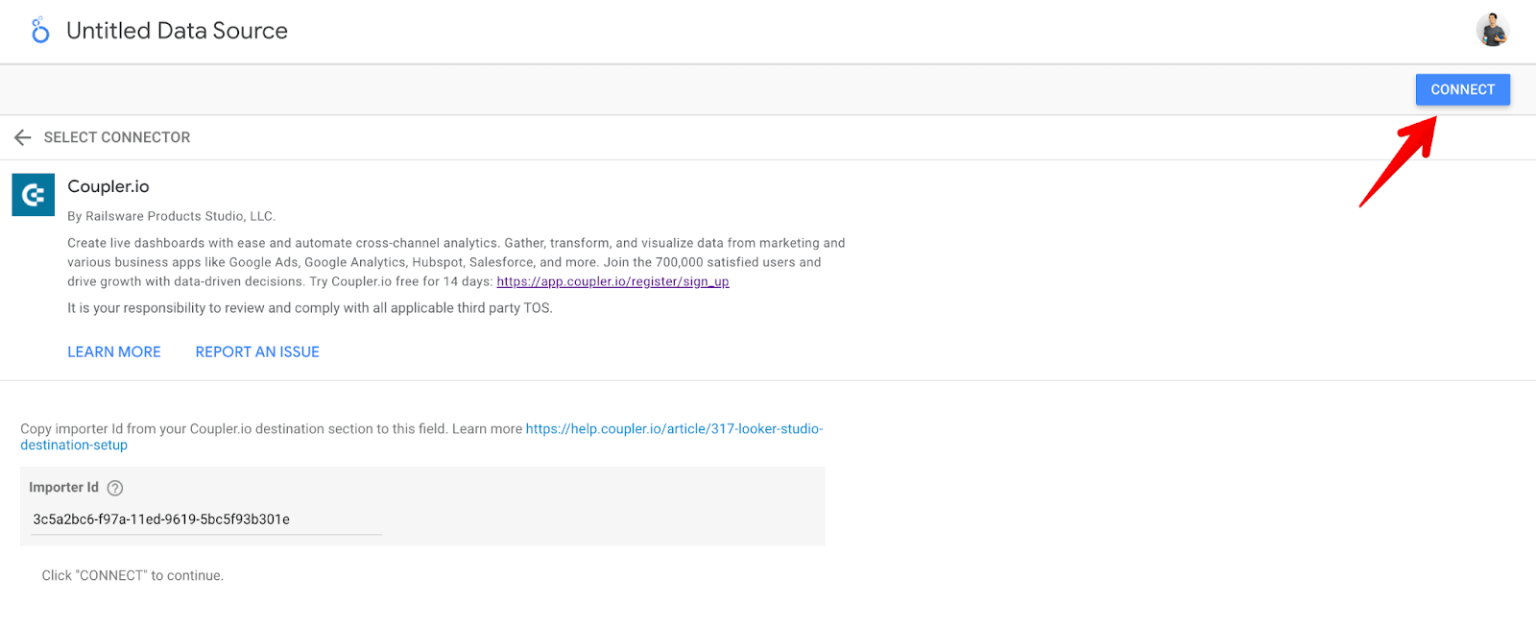Open the Coupler.io free trial signup link
Image resolution: width=1536 pixels, height=627 pixels.
coord(612,281)
